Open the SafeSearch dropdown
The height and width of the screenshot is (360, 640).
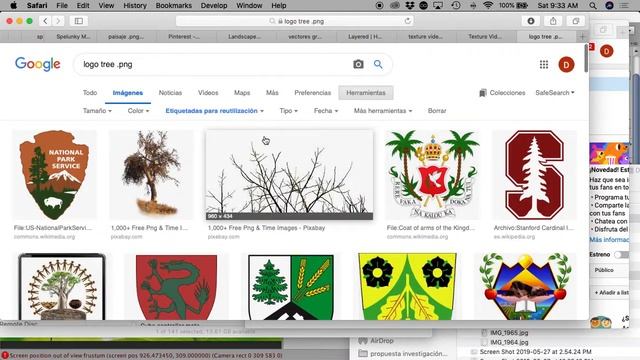point(555,93)
